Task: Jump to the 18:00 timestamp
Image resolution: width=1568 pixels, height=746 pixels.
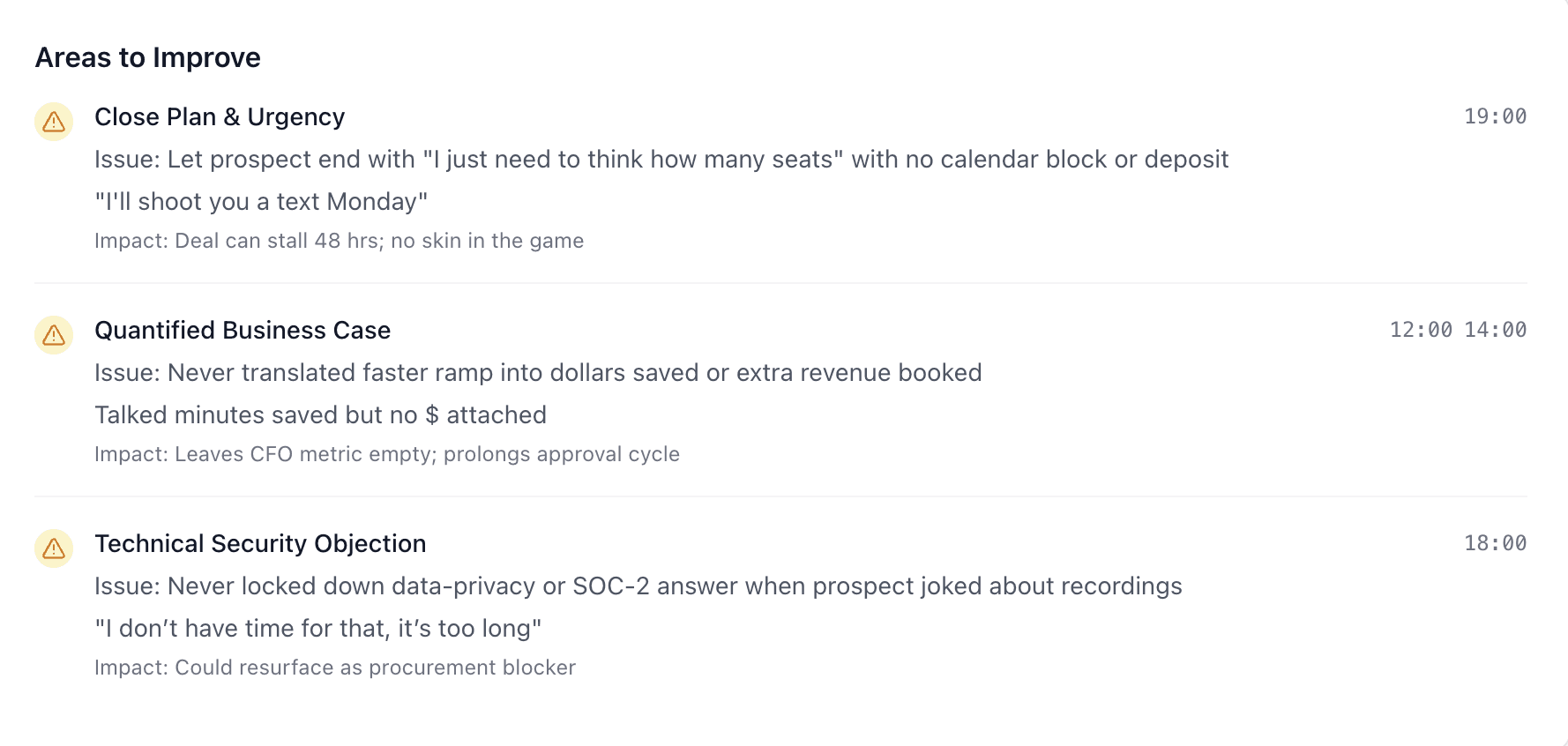Action: click(1495, 543)
